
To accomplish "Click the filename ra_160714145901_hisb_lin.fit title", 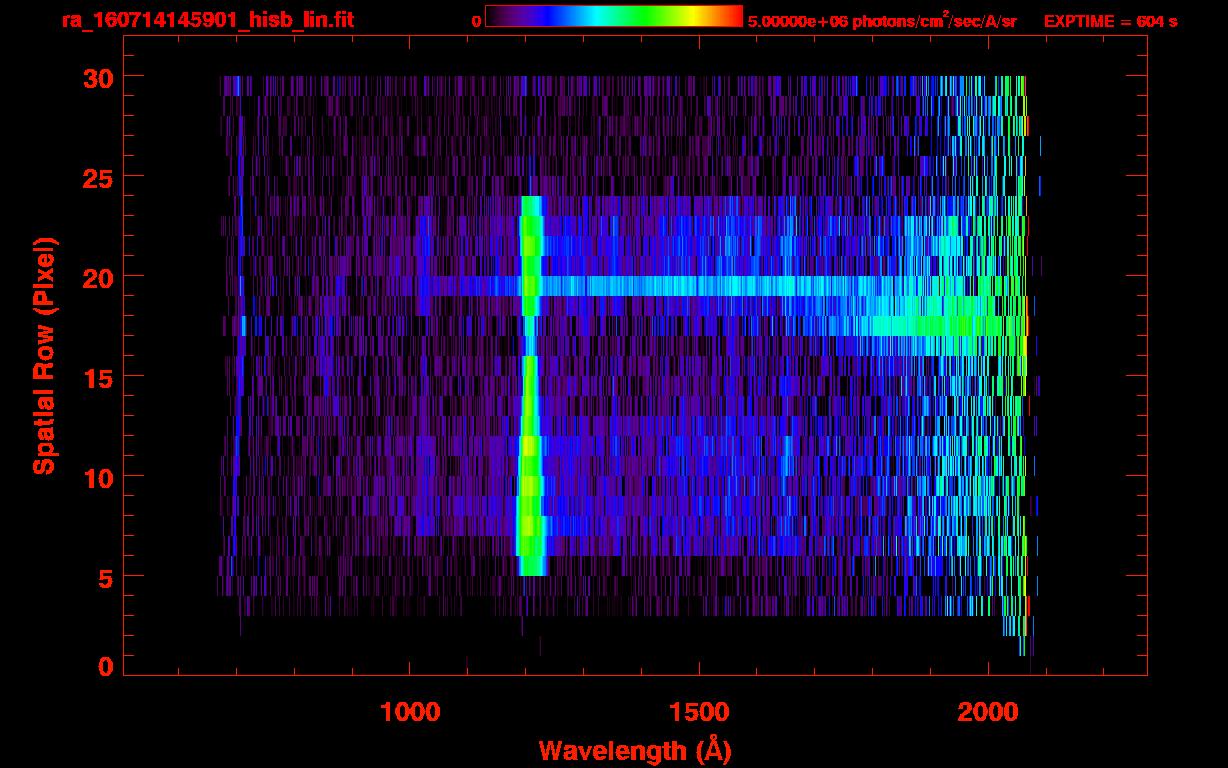I will tap(207, 20).
